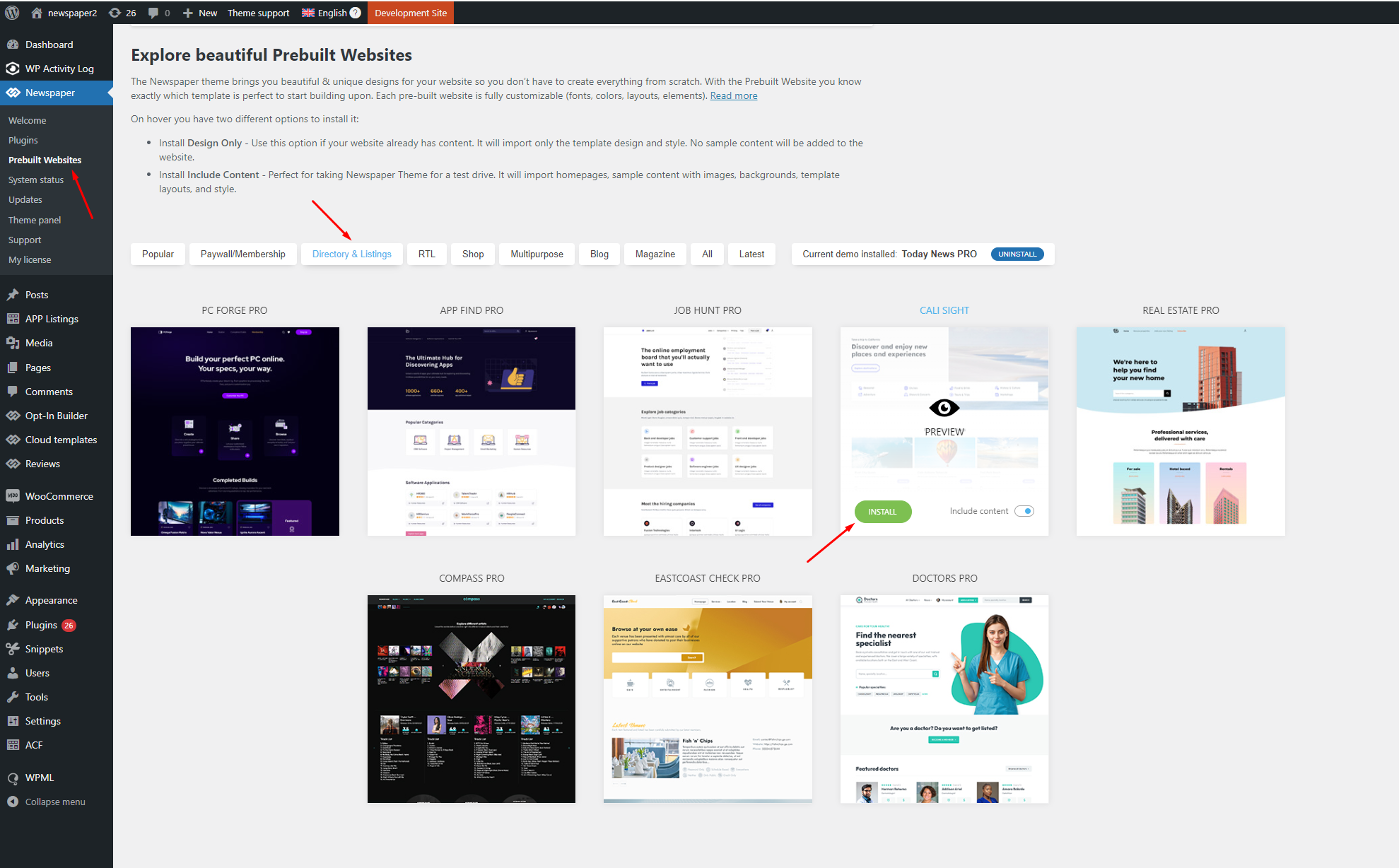Toggle Include content switch on Cali Sight
The height and width of the screenshot is (868, 1399).
pos(1024,511)
